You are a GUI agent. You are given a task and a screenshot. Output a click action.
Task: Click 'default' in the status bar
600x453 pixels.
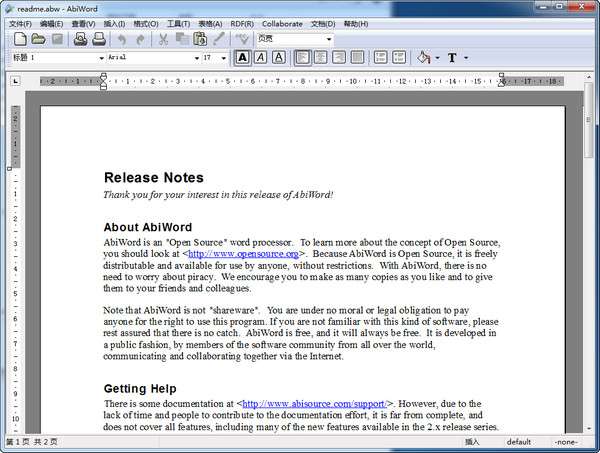[x=518, y=442]
